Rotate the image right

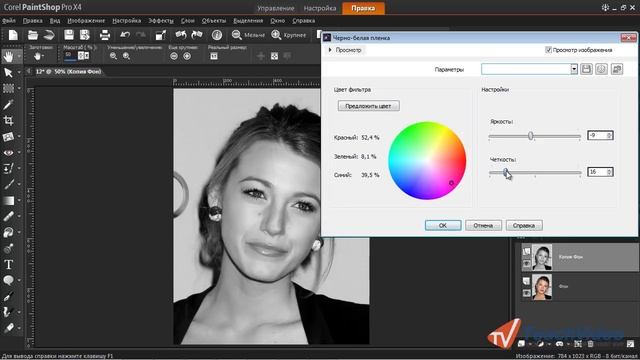click(x=197, y=35)
